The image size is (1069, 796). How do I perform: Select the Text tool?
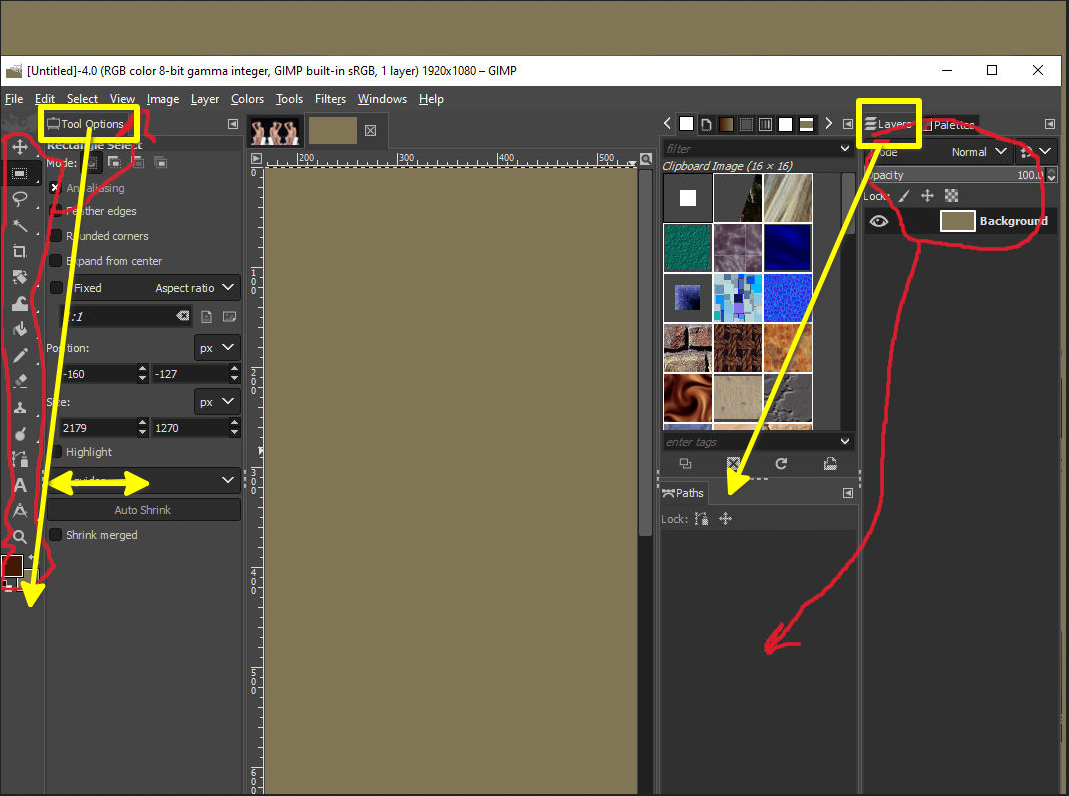pos(20,485)
